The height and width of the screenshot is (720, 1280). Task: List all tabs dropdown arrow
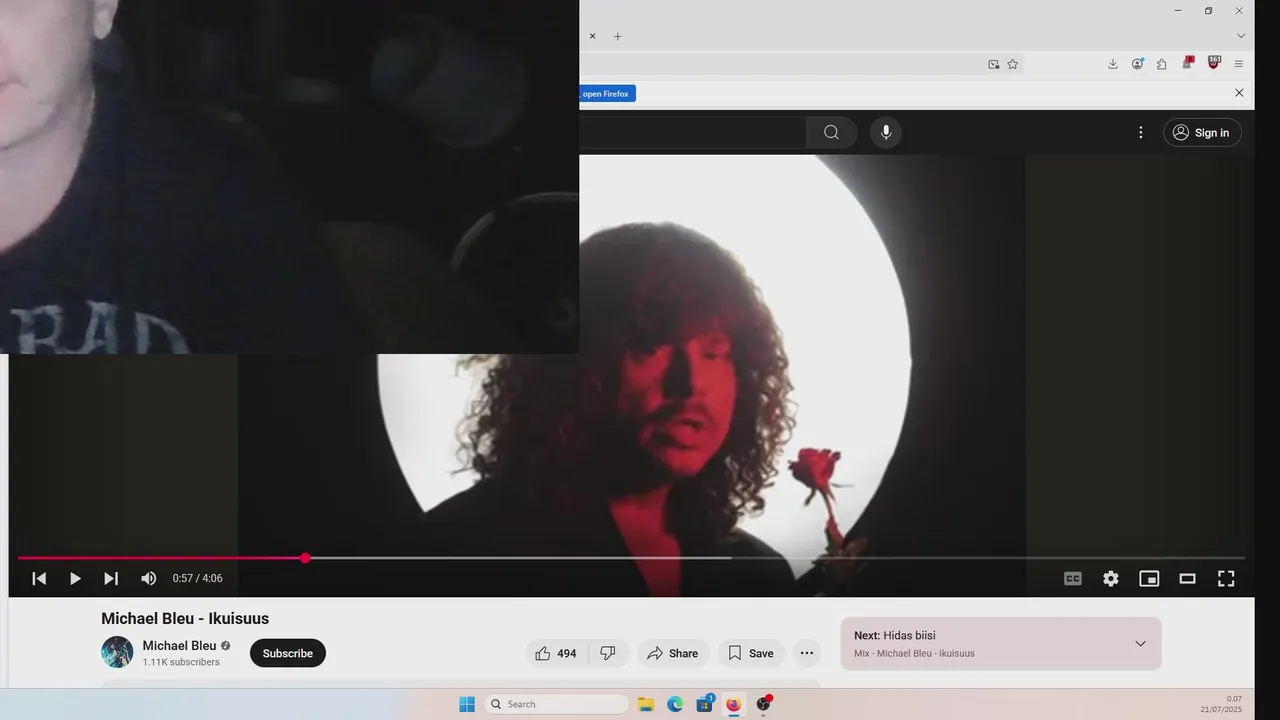1241,36
